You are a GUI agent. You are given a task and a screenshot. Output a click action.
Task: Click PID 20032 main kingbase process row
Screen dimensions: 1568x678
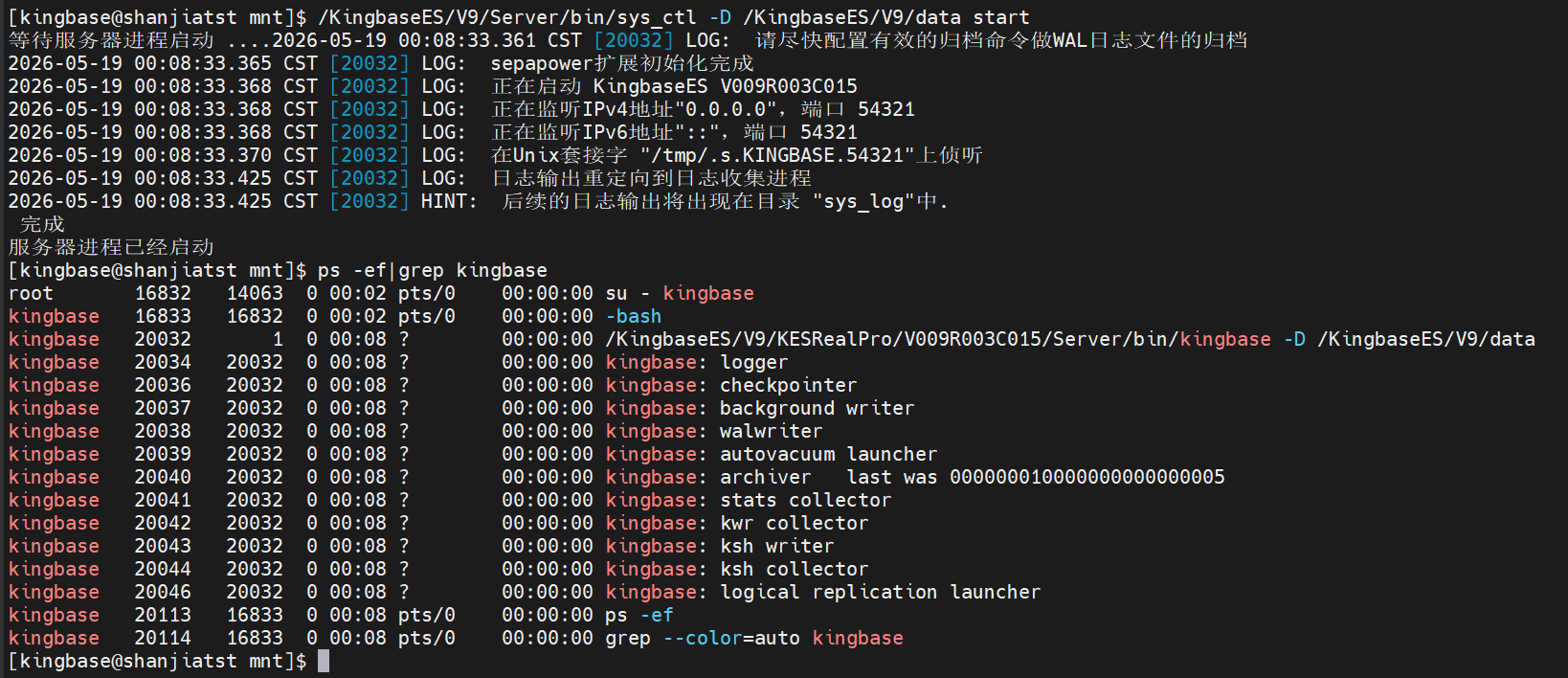[x=772, y=339]
